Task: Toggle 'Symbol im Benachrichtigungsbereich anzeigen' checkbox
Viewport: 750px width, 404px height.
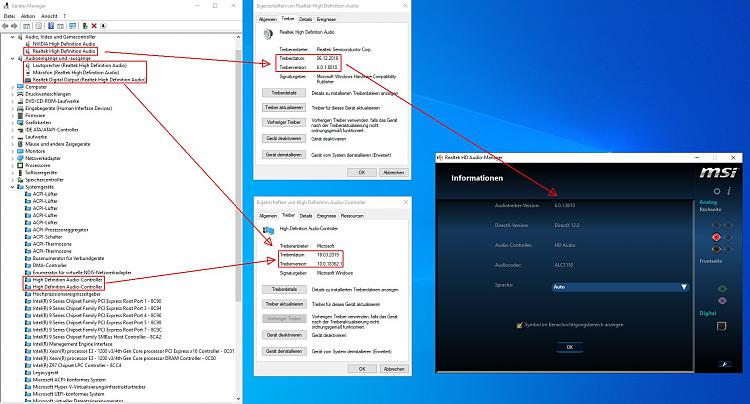Action: pyautogui.click(x=519, y=325)
